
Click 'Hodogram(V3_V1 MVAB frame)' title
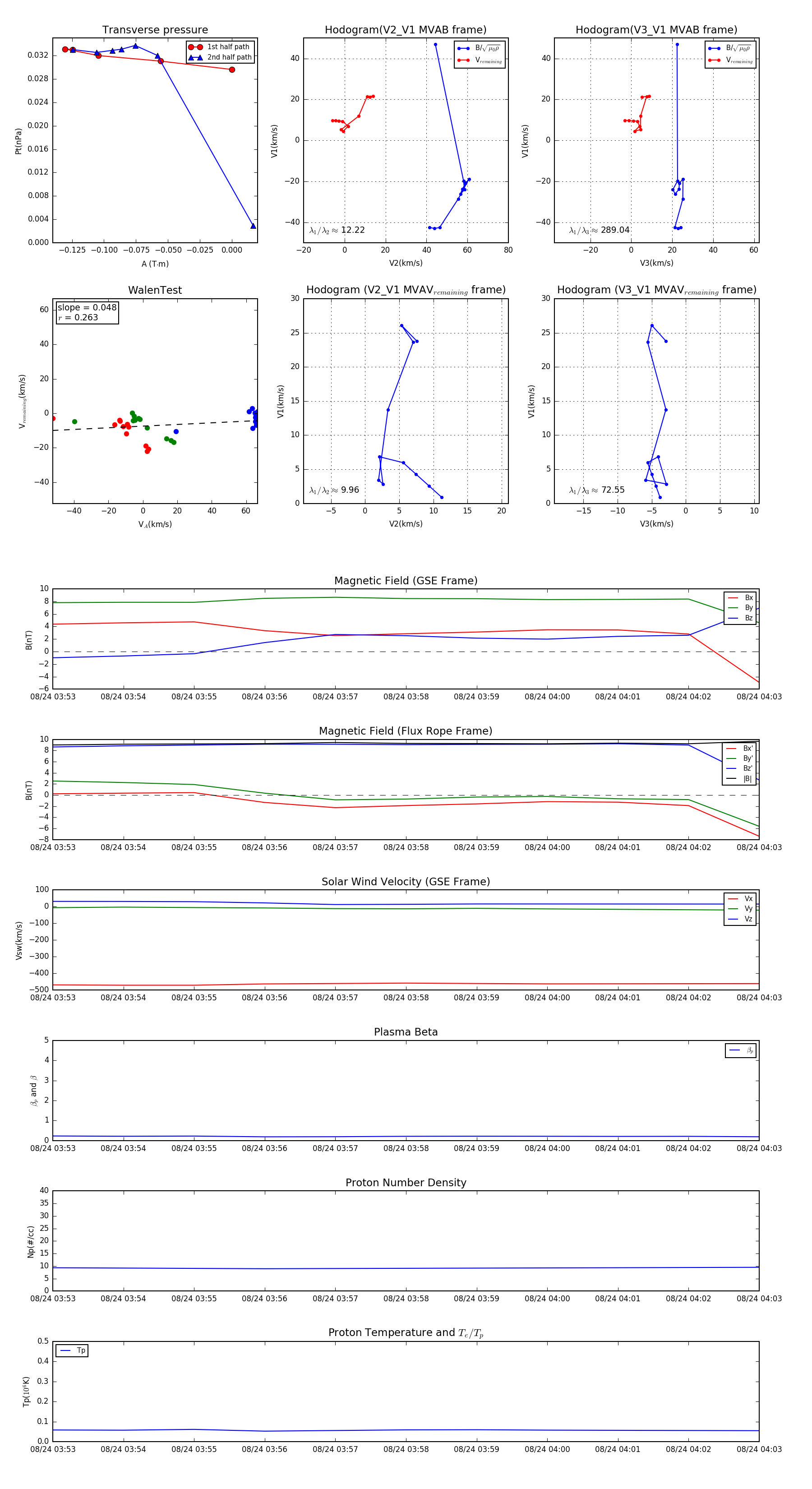(656, 30)
